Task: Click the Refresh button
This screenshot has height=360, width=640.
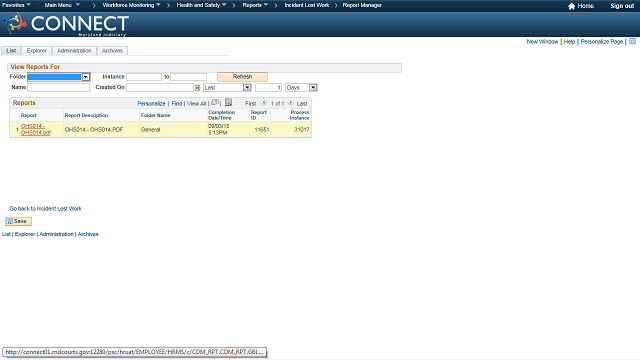Action: [x=242, y=77]
